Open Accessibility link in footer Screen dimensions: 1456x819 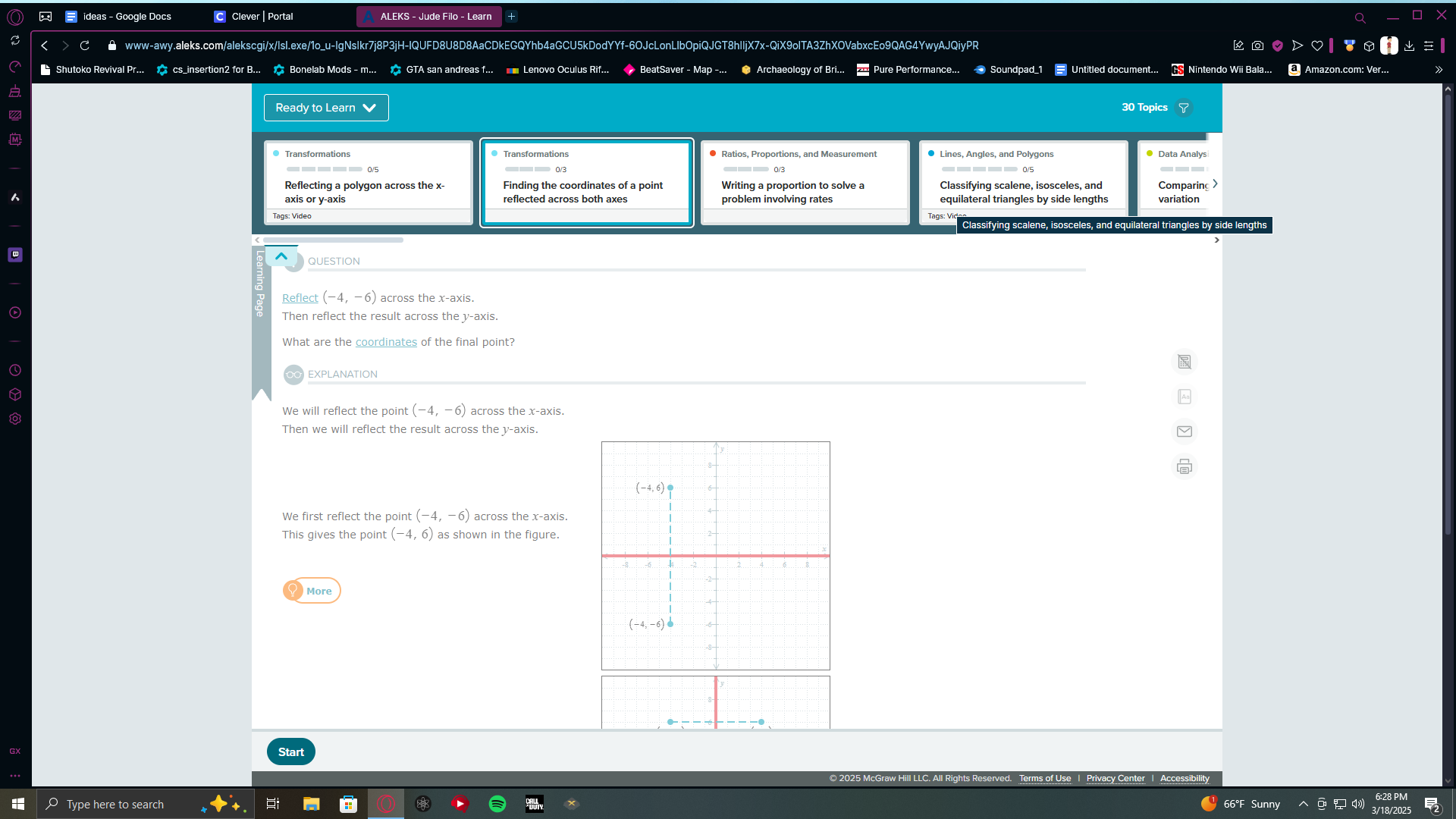pyautogui.click(x=1185, y=778)
